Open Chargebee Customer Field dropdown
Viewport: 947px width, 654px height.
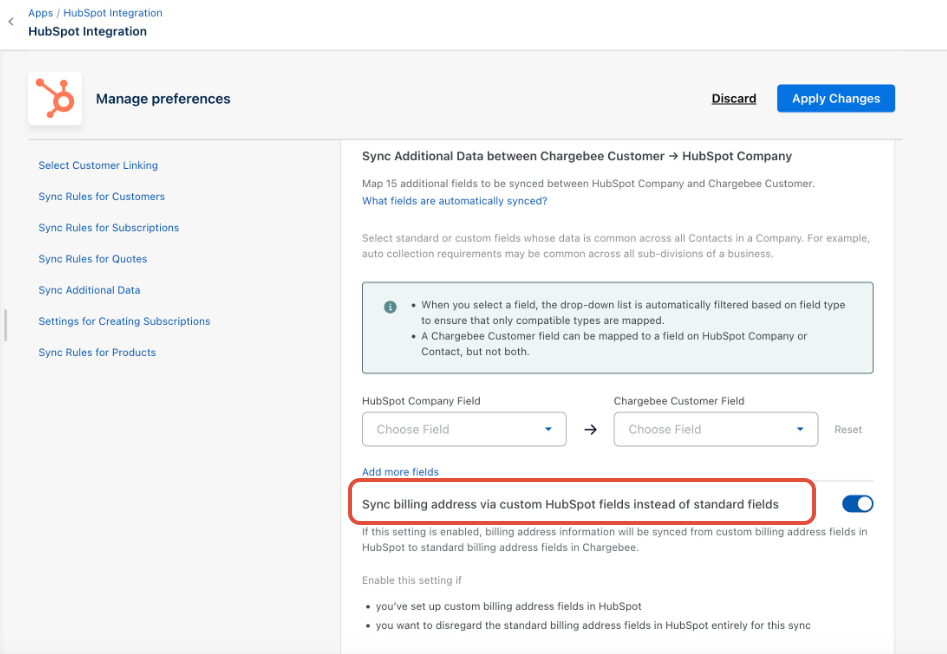[715, 430]
